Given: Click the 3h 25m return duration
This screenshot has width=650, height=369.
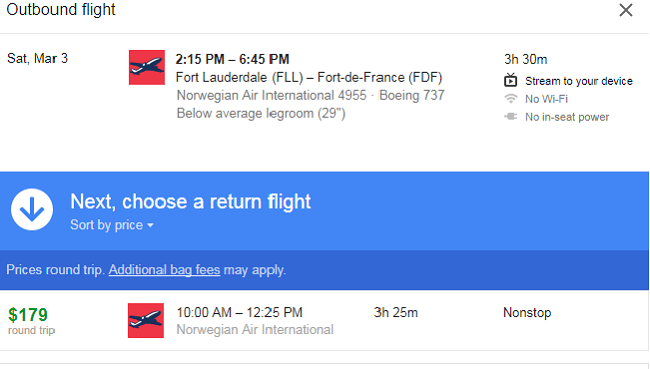Looking at the screenshot, I should [x=395, y=313].
